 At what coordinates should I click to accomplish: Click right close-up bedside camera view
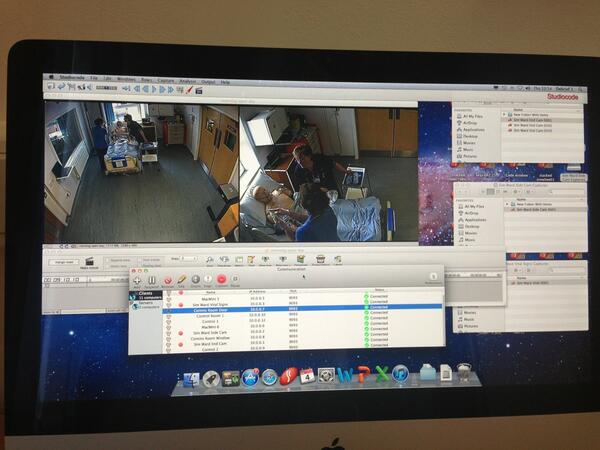coord(329,174)
